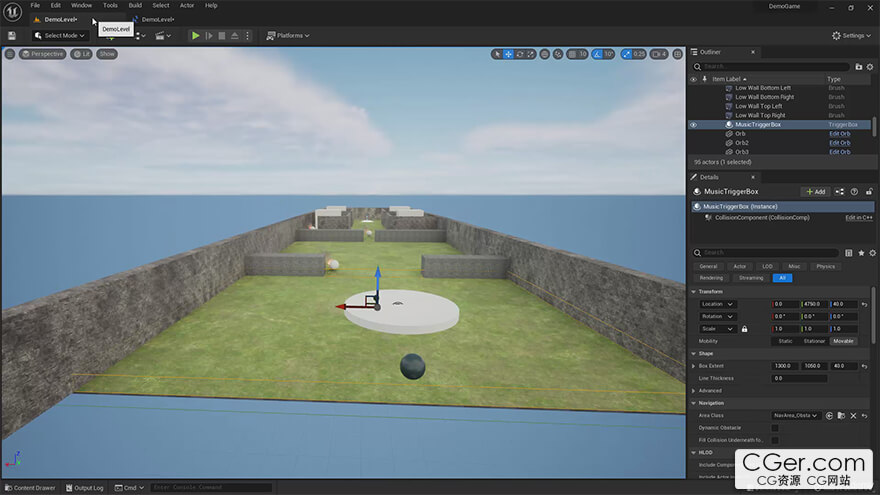The width and height of the screenshot is (880, 495).
Task: Switch to the Physics filter tab
Action: [x=825, y=267]
